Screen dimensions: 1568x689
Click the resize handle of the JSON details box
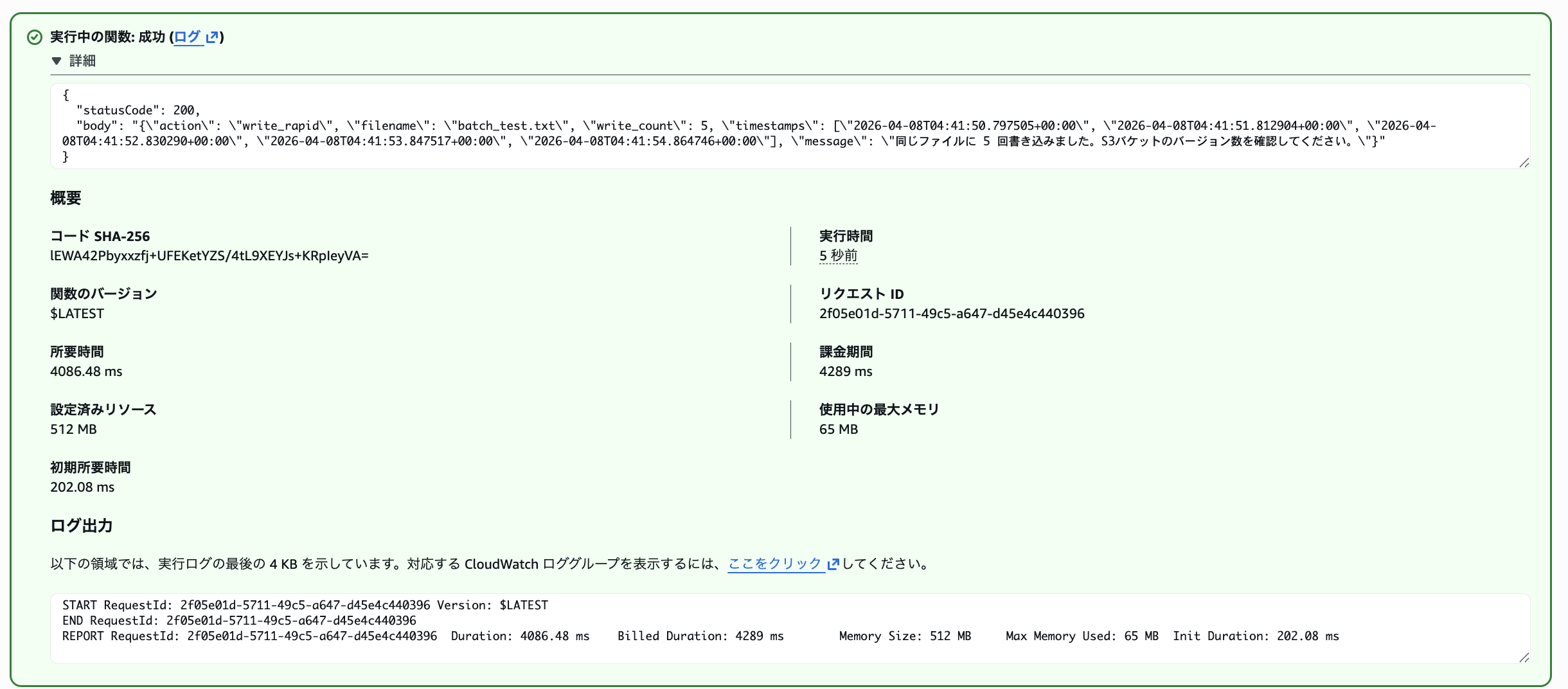(1523, 163)
